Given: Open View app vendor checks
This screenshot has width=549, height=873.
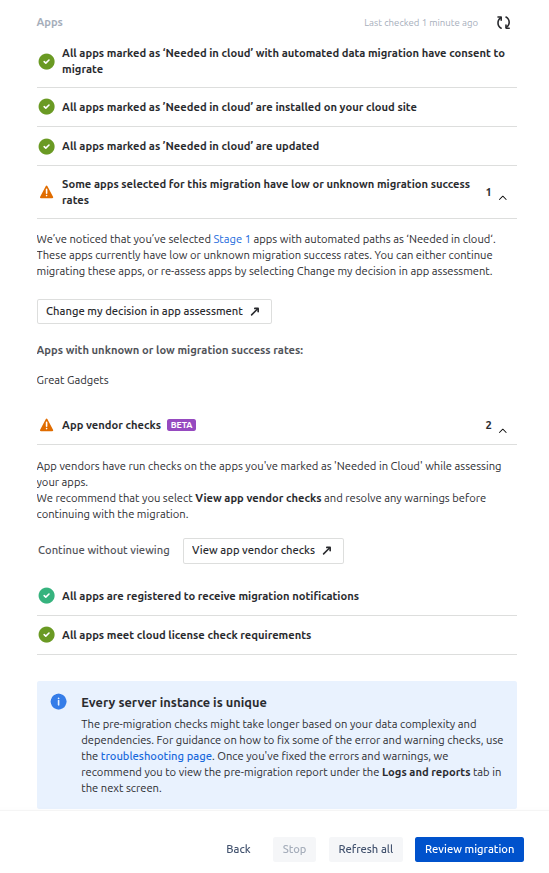Looking at the screenshot, I should (x=263, y=551).
